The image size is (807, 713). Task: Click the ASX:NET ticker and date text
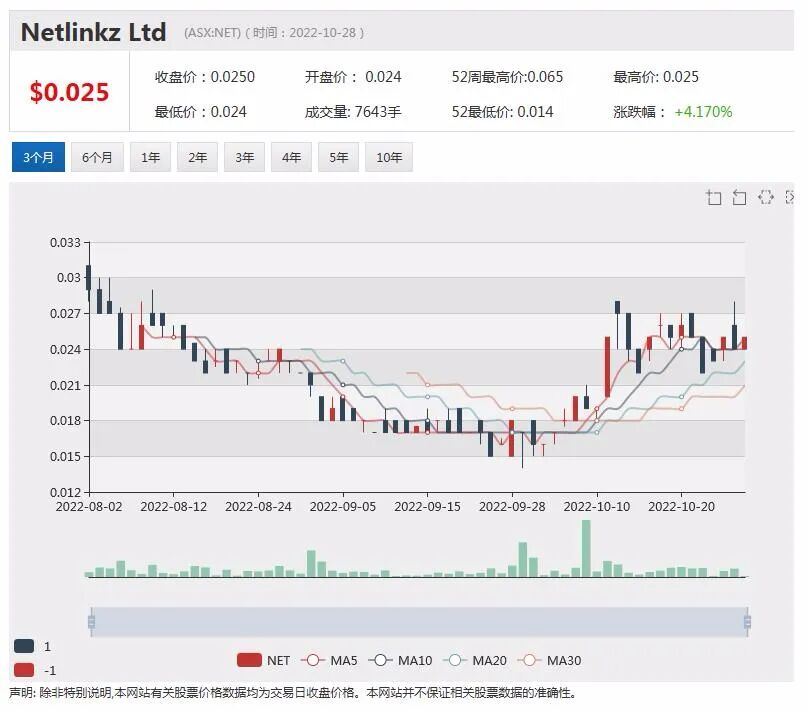tap(274, 33)
